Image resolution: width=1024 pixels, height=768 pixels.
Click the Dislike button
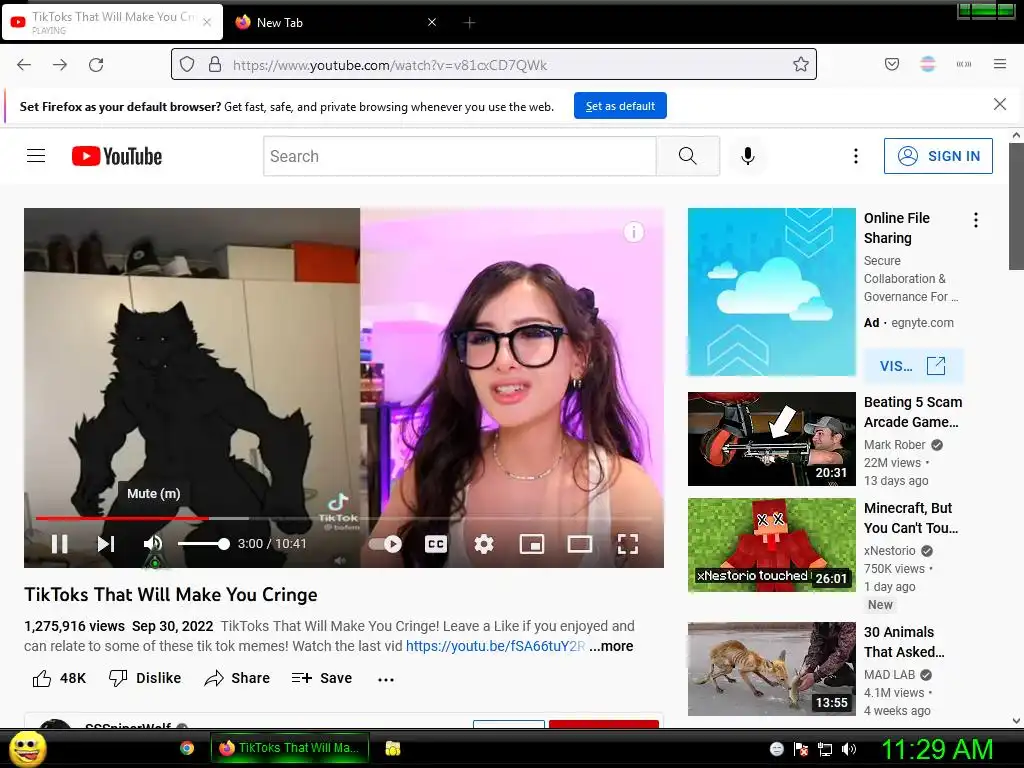145,679
